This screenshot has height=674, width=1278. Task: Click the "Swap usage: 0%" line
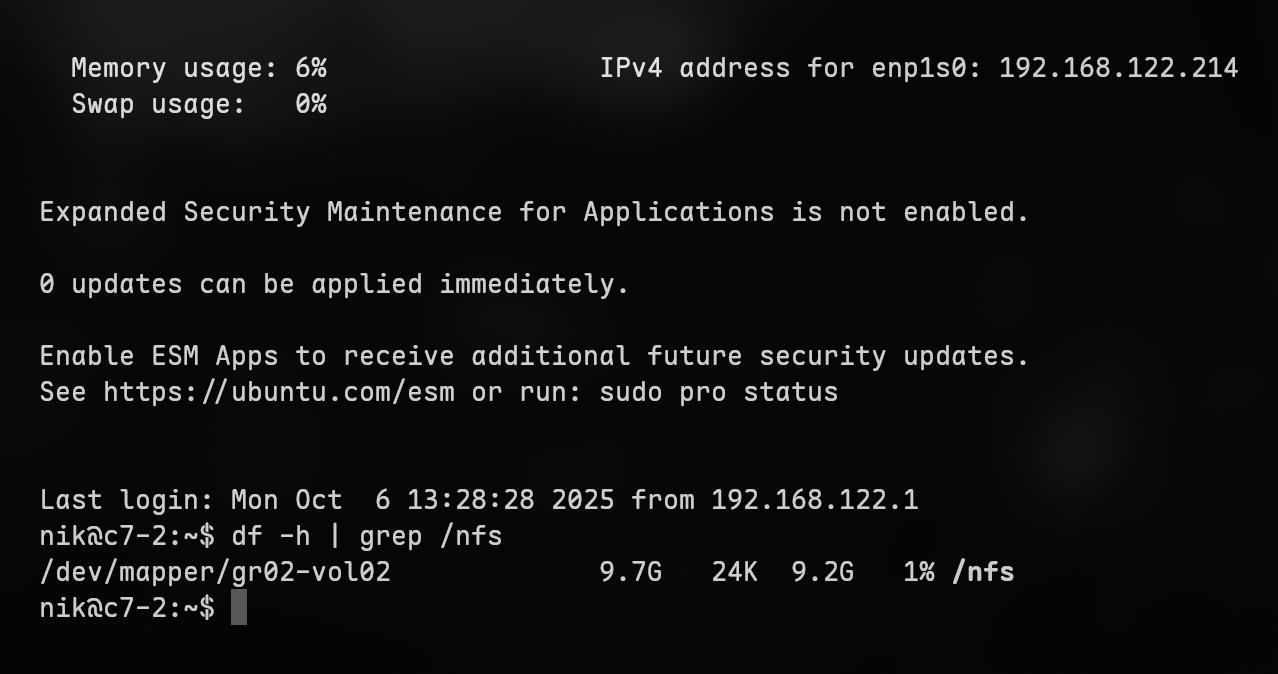199,104
